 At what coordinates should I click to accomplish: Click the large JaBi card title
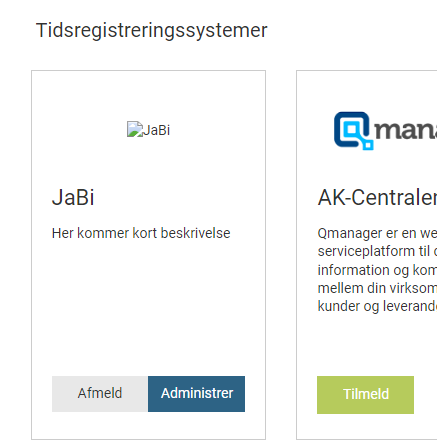tap(73, 197)
